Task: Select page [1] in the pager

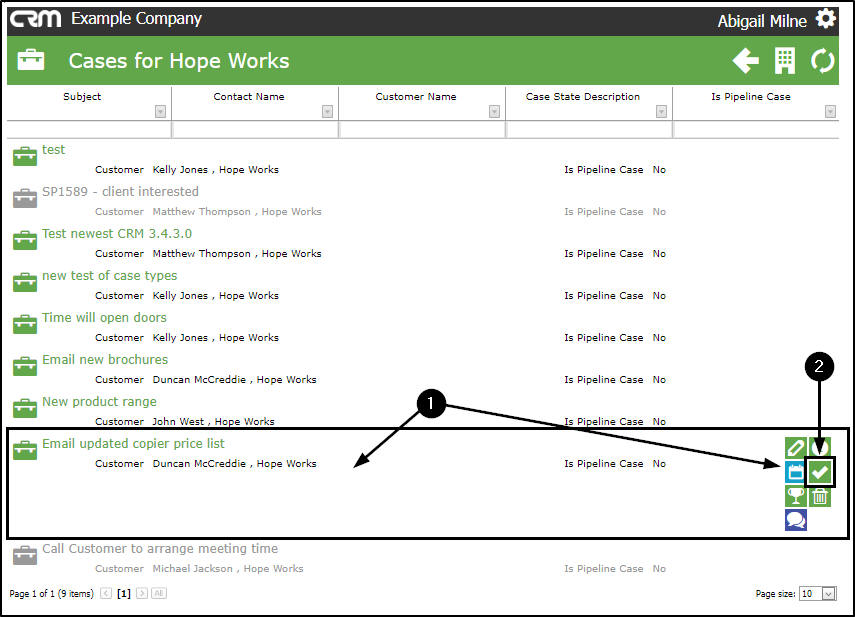Action: coord(124,593)
